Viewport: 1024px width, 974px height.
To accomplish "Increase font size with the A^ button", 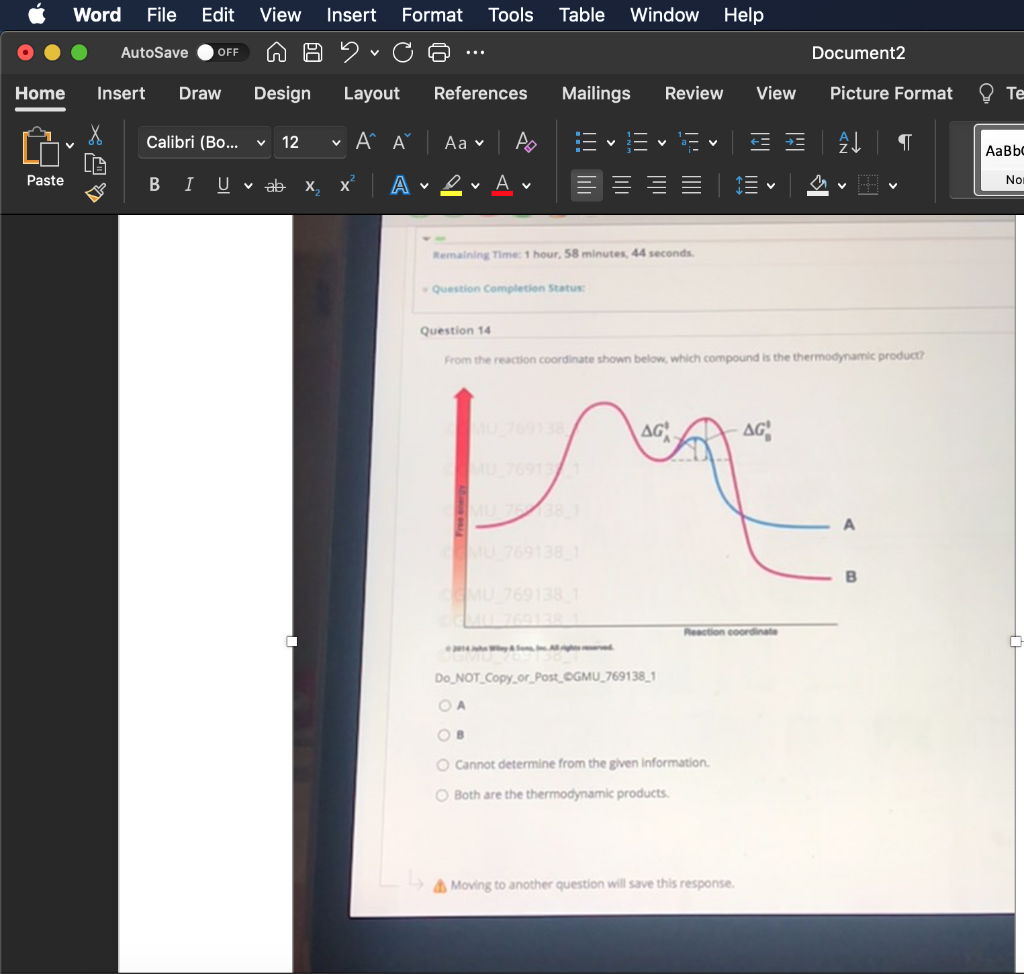I will [363, 141].
